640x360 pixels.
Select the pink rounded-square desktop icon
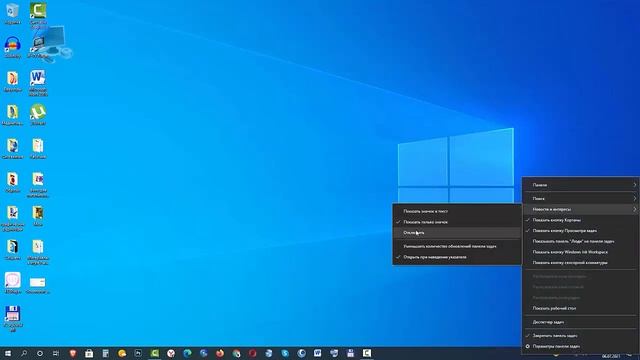pos(13,283)
